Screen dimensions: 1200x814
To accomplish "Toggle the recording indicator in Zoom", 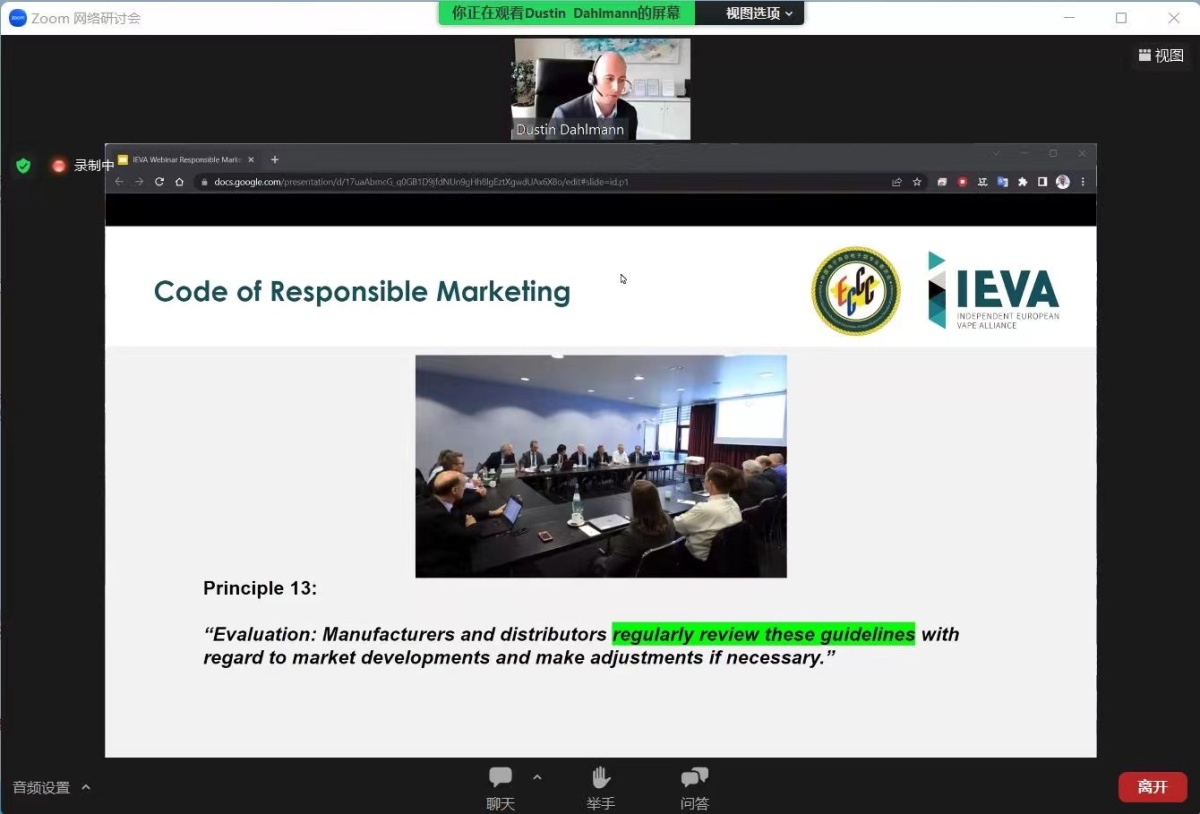I will point(58,165).
